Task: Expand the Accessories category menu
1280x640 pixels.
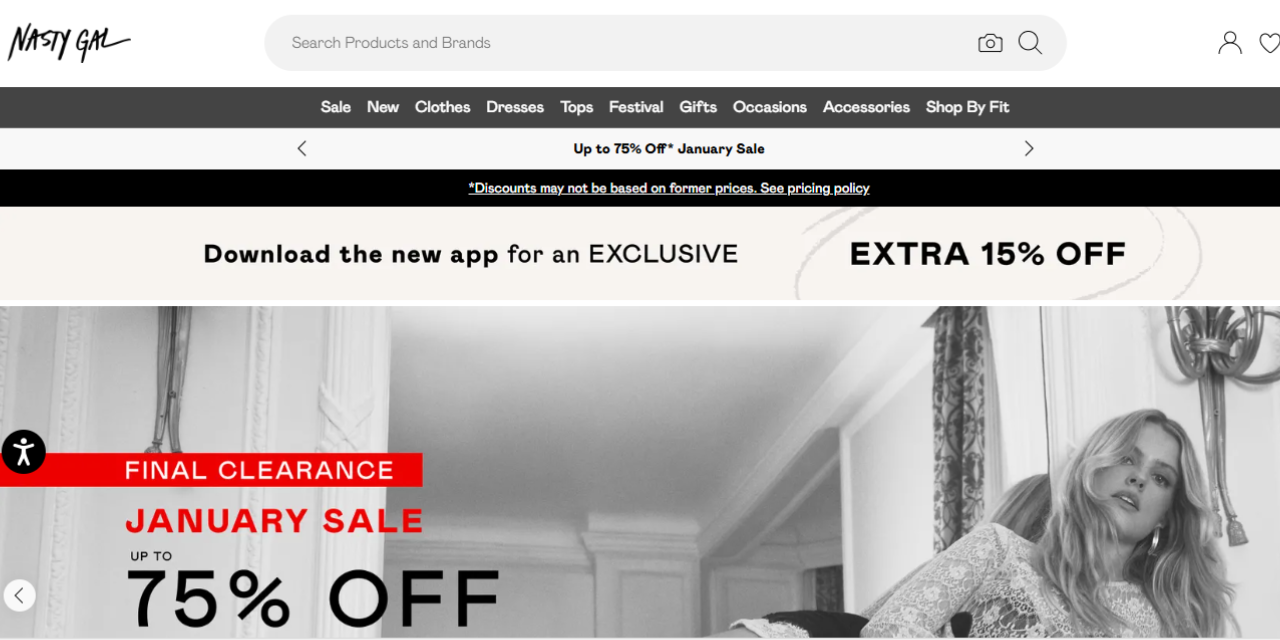Action: 866,107
